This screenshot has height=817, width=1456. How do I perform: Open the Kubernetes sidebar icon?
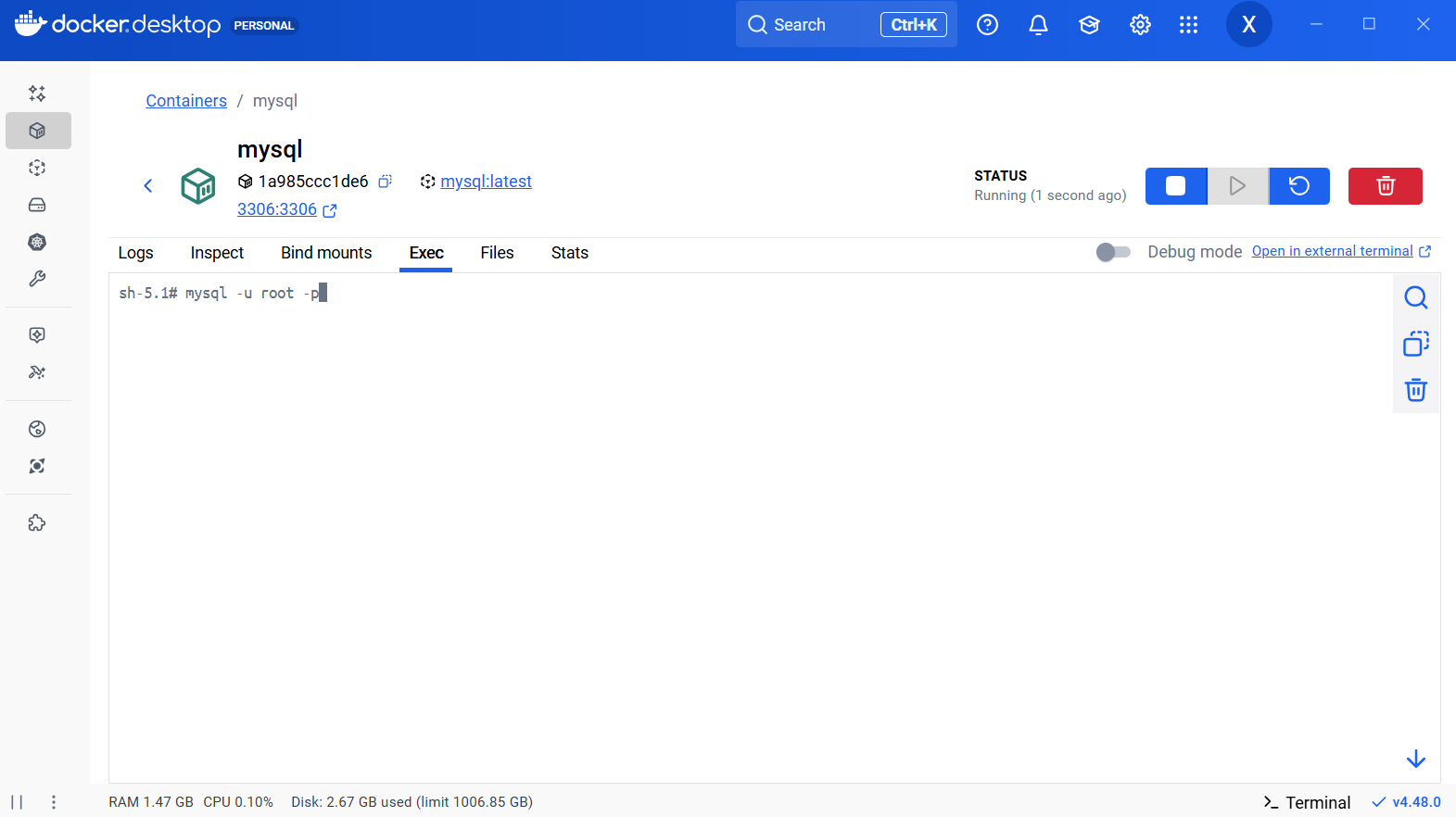pyautogui.click(x=37, y=242)
